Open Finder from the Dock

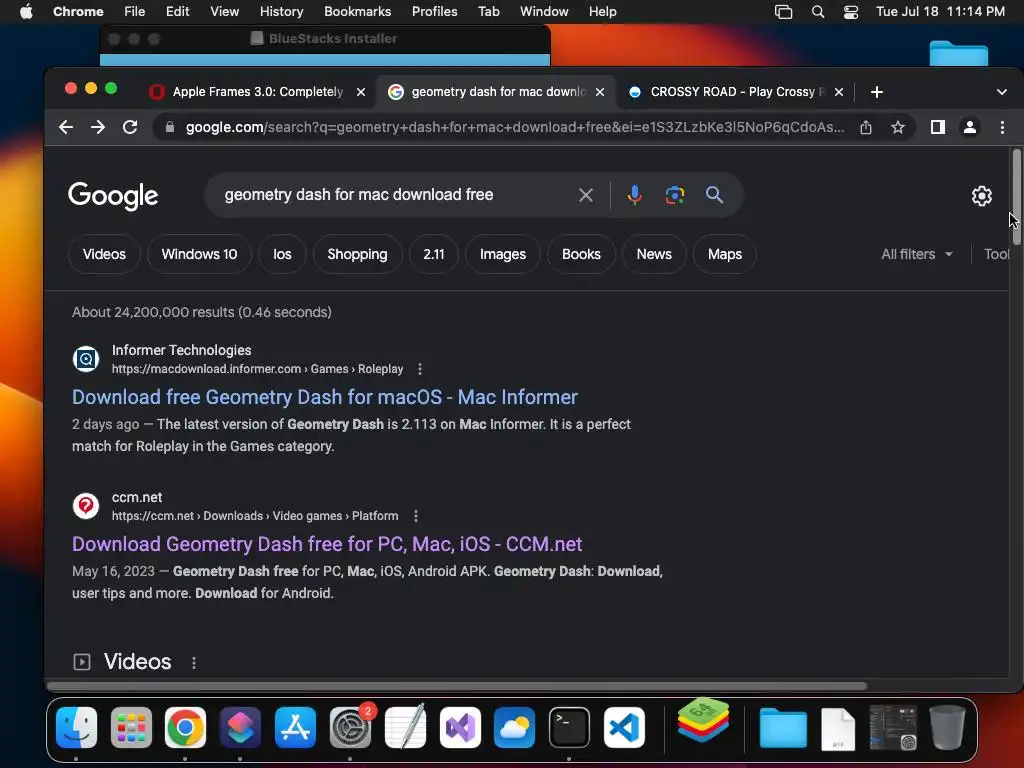tap(76, 728)
